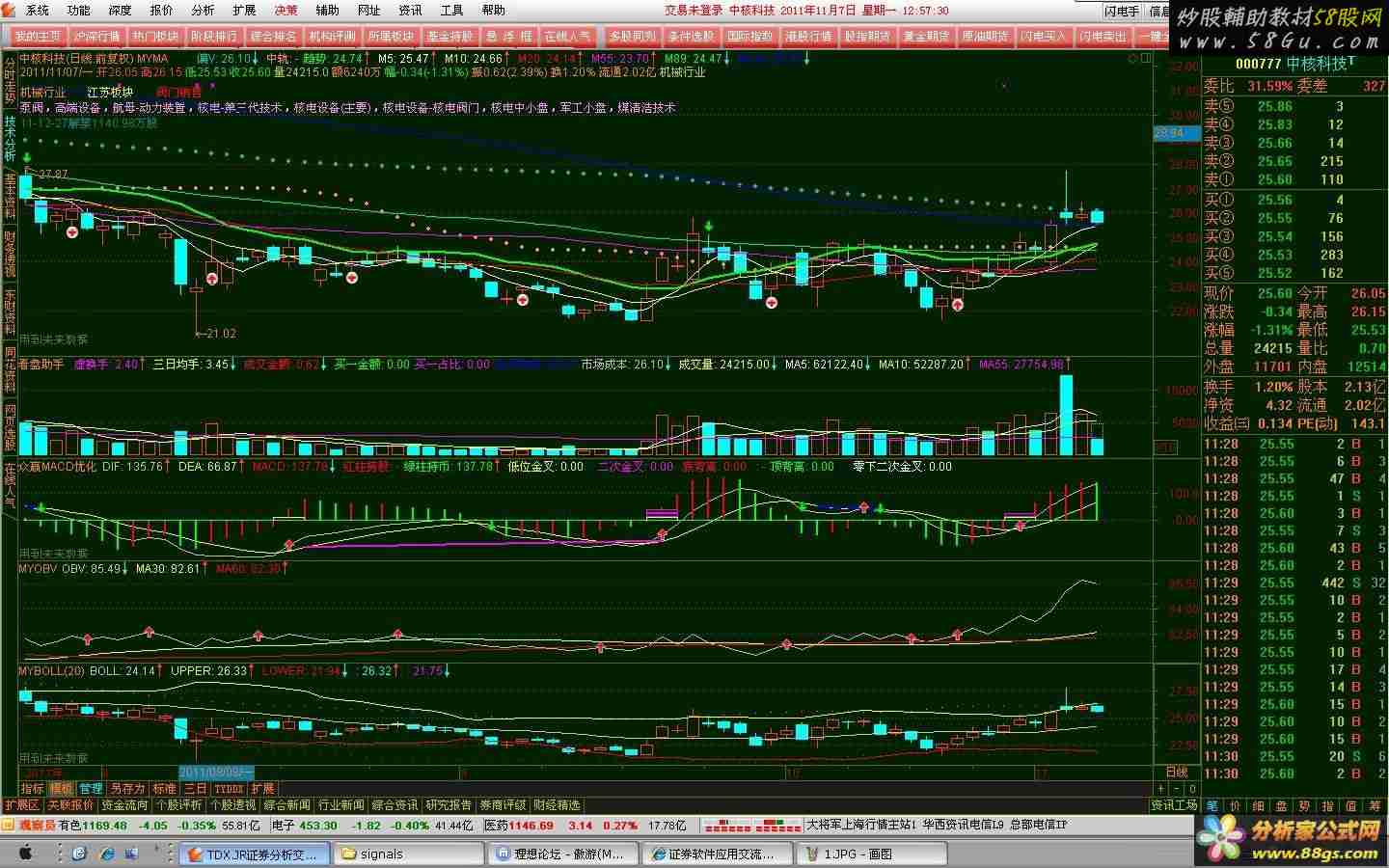Select the 财经透视 side tab
The image size is (1389, 868).
pyautogui.click(x=10, y=254)
